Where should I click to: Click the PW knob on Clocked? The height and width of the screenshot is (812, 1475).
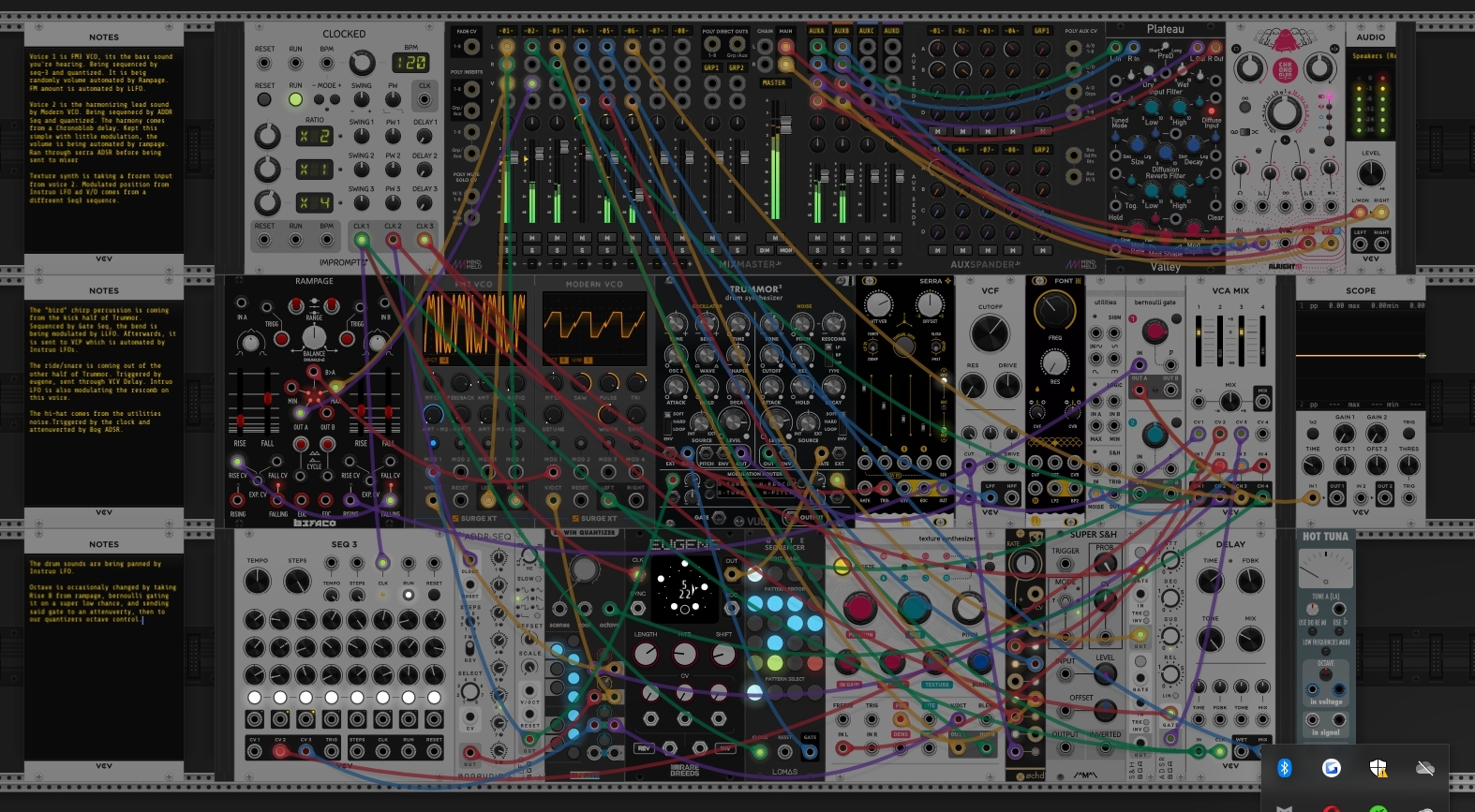pyautogui.click(x=393, y=99)
